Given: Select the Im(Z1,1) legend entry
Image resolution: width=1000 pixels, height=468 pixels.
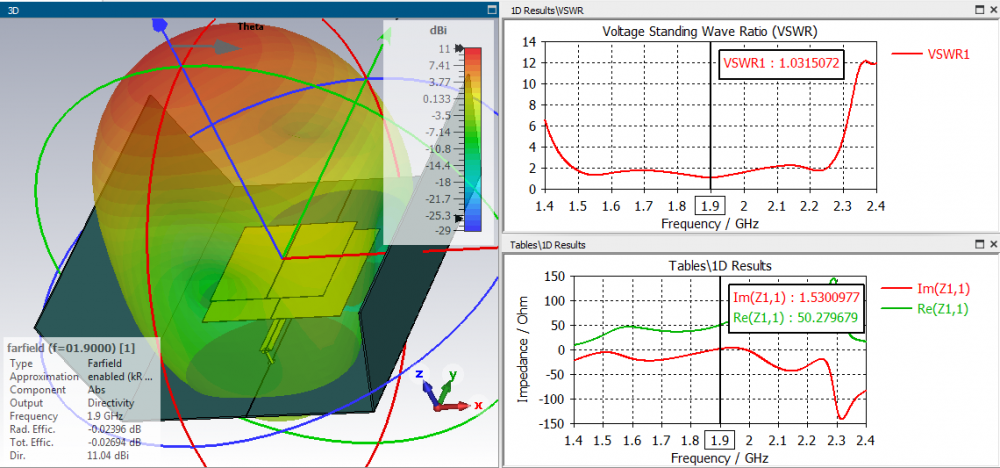Looking at the screenshot, I should coord(925,289).
